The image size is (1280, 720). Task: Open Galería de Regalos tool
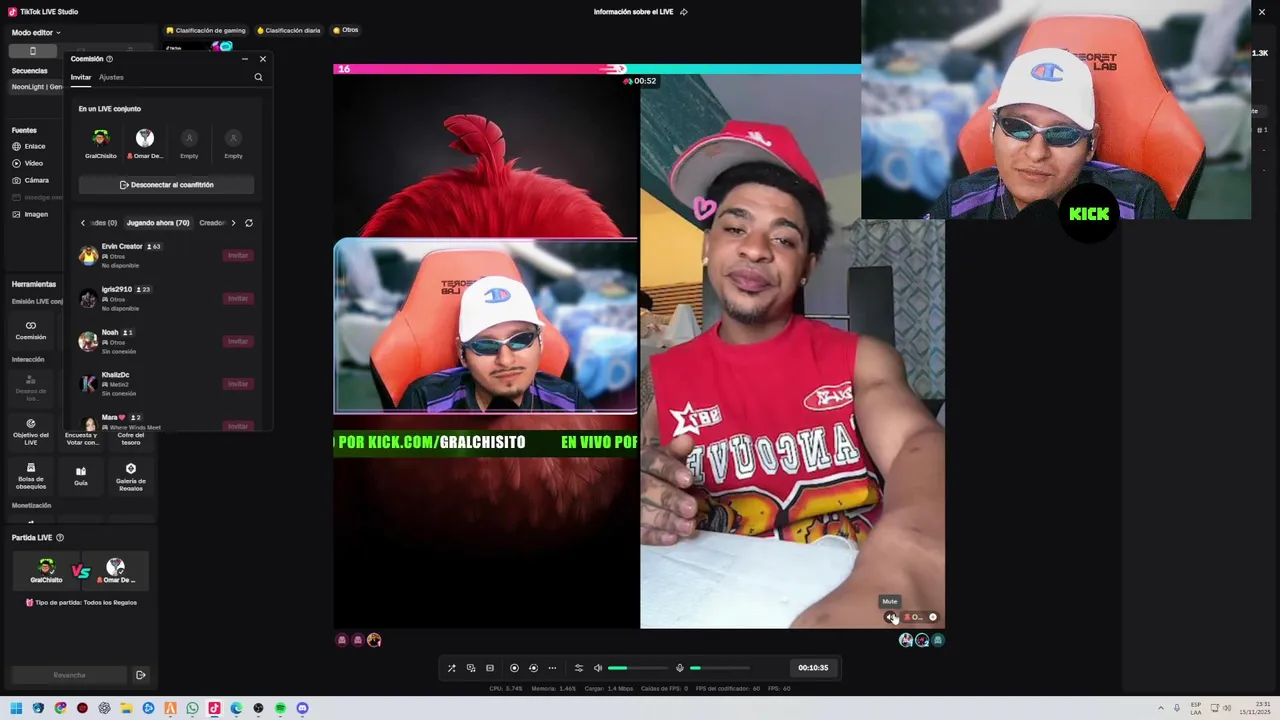(131, 476)
